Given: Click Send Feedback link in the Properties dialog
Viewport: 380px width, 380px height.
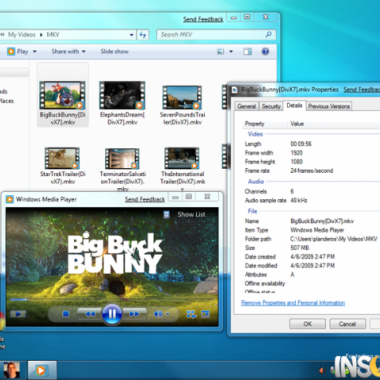Looking at the screenshot, I should 362,89.
